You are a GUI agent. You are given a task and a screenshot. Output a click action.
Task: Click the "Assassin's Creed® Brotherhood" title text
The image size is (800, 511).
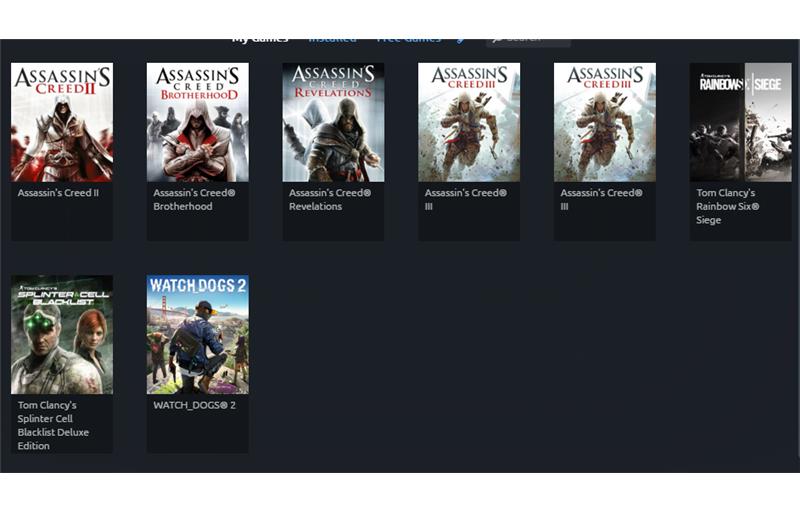click(x=194, y=199)
